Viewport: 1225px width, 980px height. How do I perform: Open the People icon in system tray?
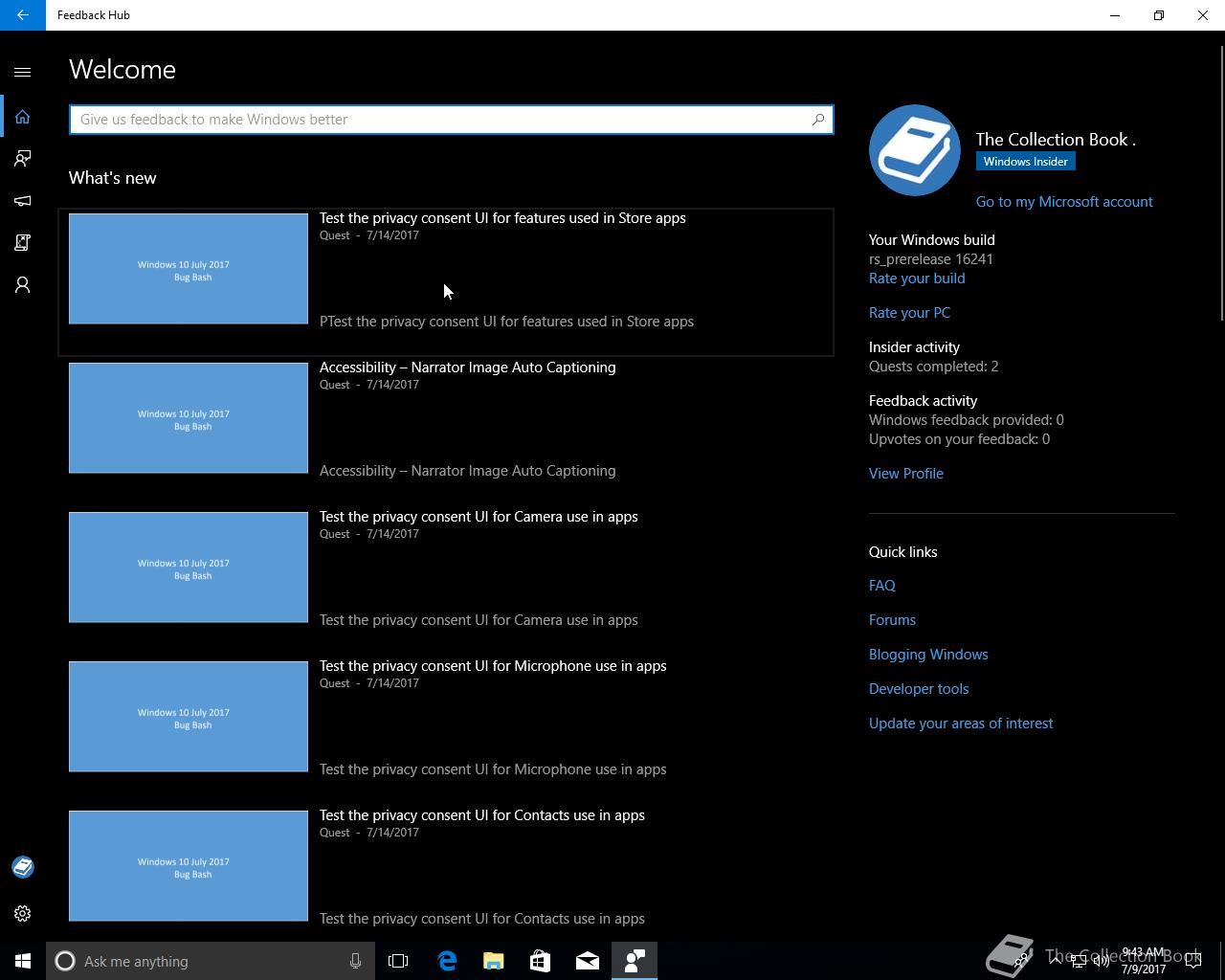click(x=1022, y=961)
